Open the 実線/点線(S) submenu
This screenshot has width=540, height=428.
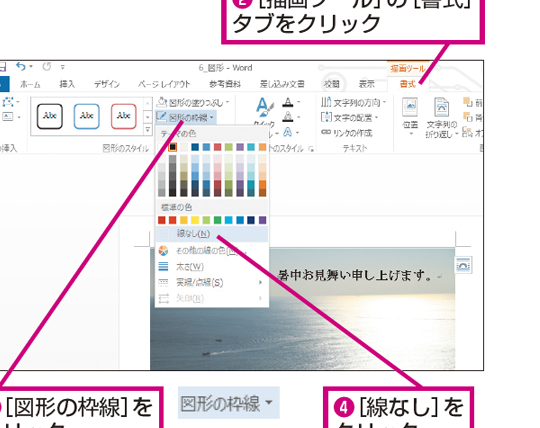(212, 283)
